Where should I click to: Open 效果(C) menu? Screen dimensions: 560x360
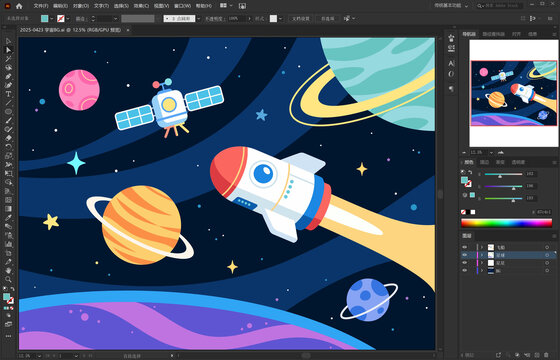142,6
